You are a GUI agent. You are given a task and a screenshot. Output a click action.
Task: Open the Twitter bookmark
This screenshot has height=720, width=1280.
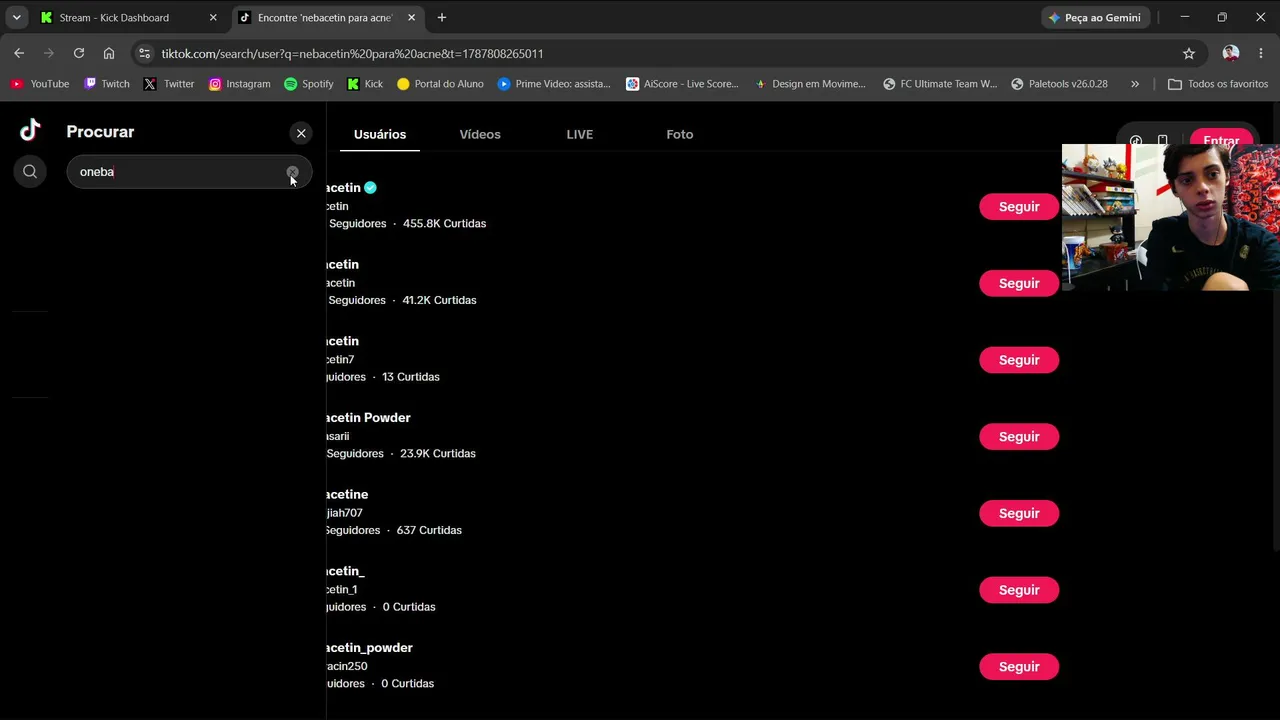(x=169, y=84)
